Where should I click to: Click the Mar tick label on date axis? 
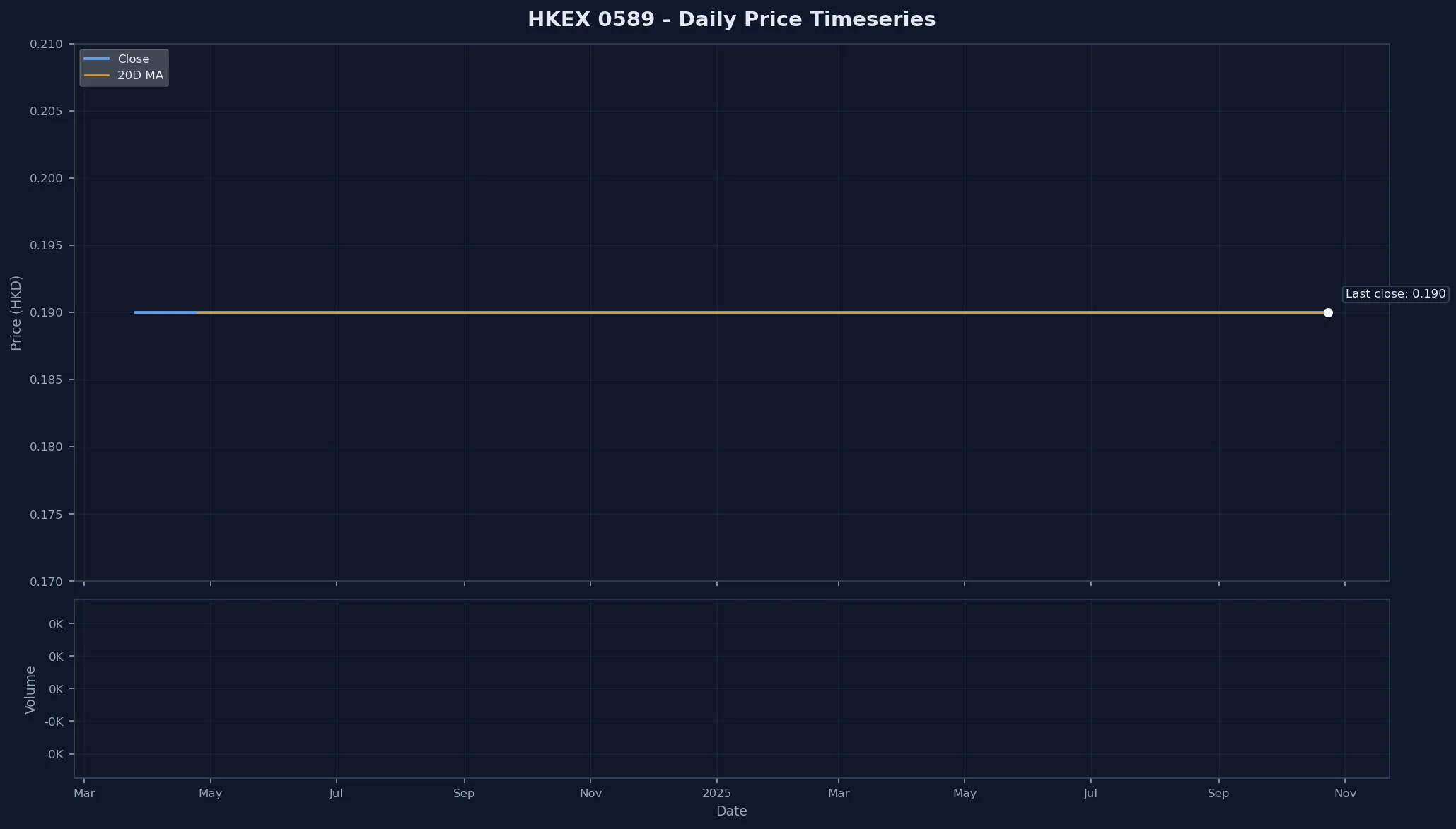coord(84,793)
